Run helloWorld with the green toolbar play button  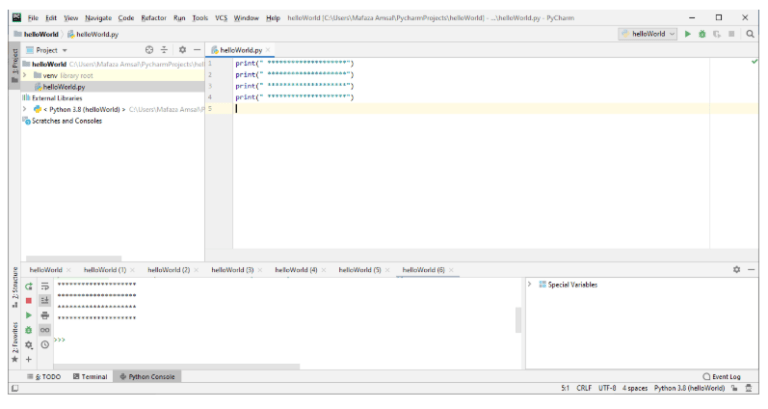(686, 34)
